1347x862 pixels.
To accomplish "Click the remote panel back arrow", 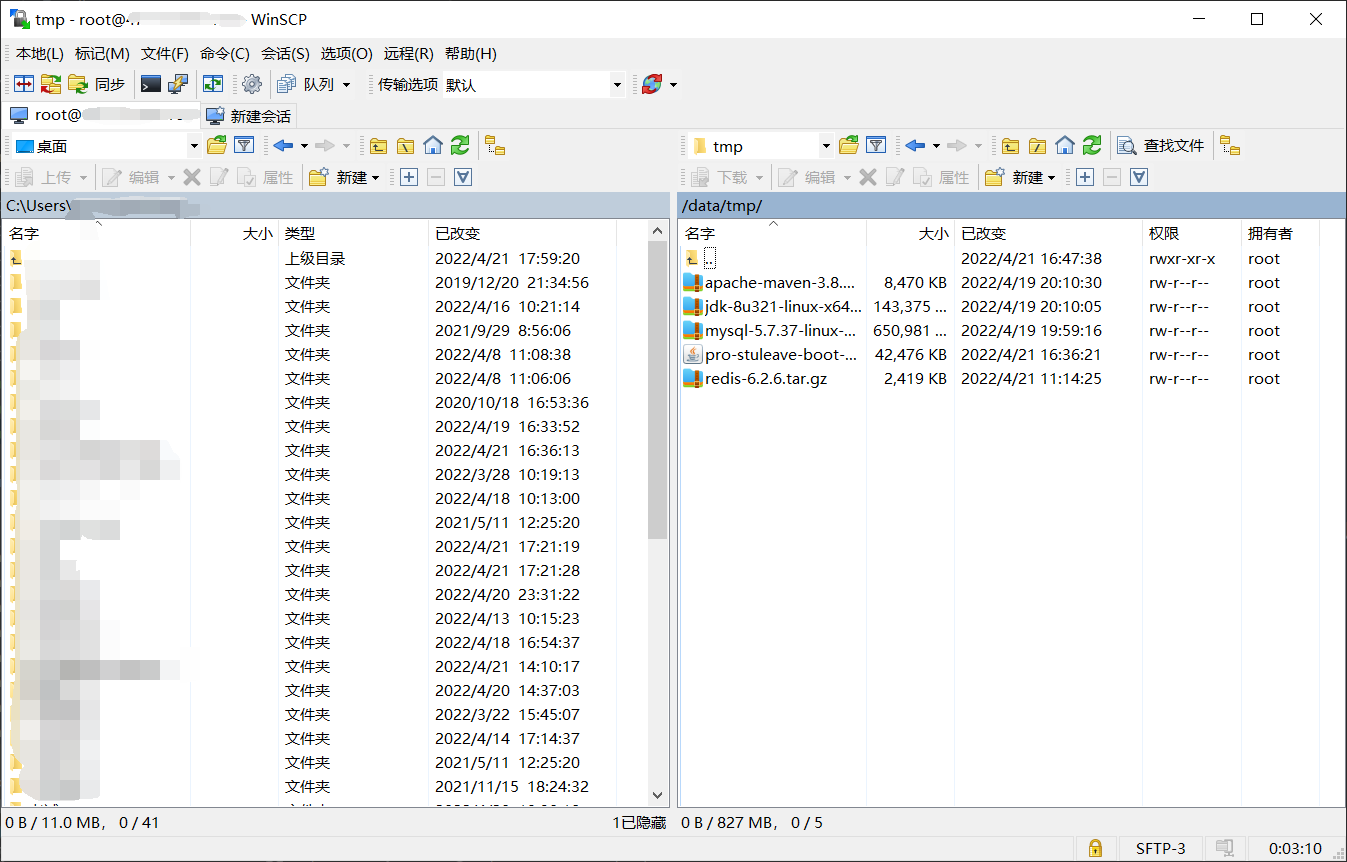I will [x=915, y=146].
